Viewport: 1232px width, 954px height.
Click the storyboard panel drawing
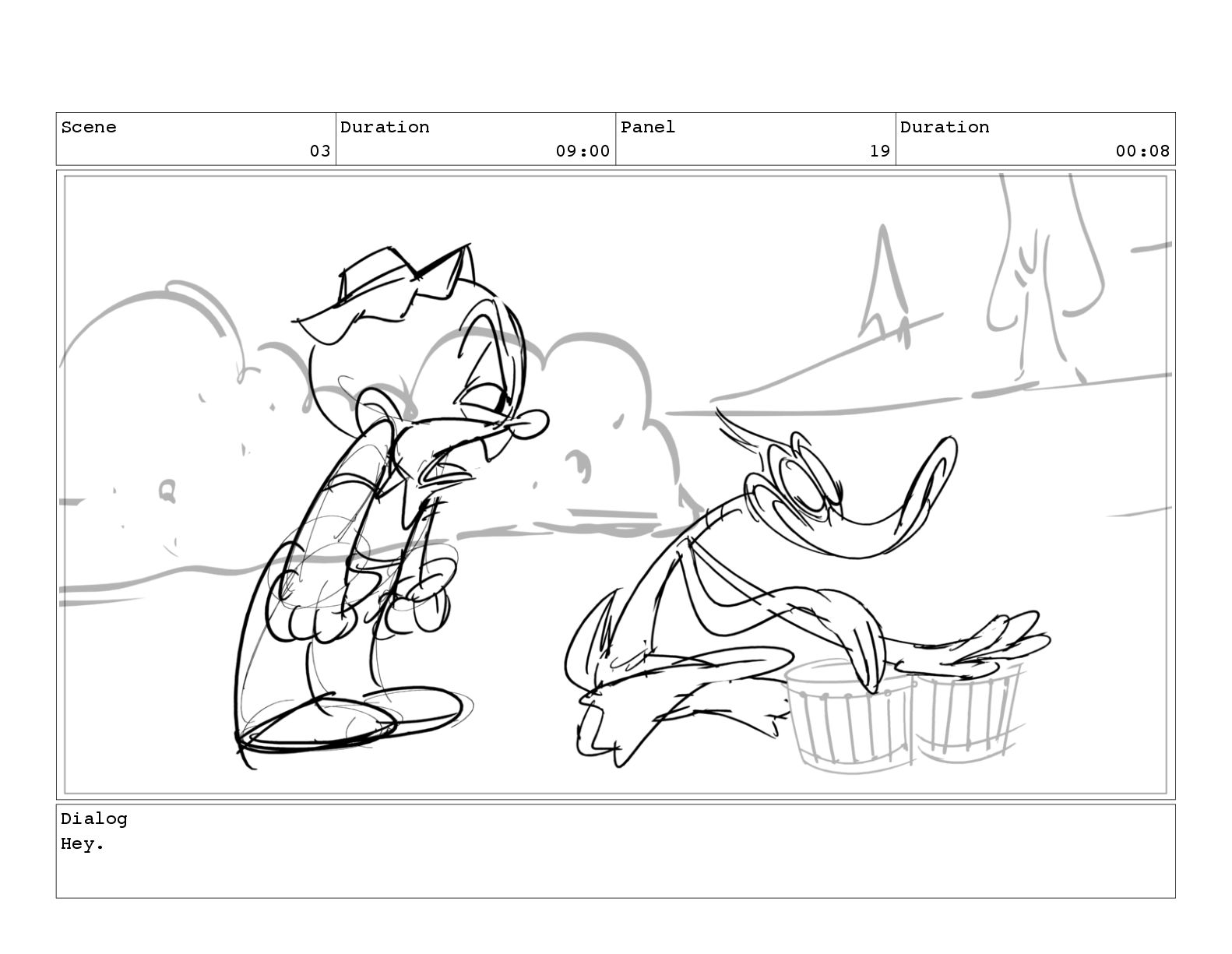click(615, 484)
